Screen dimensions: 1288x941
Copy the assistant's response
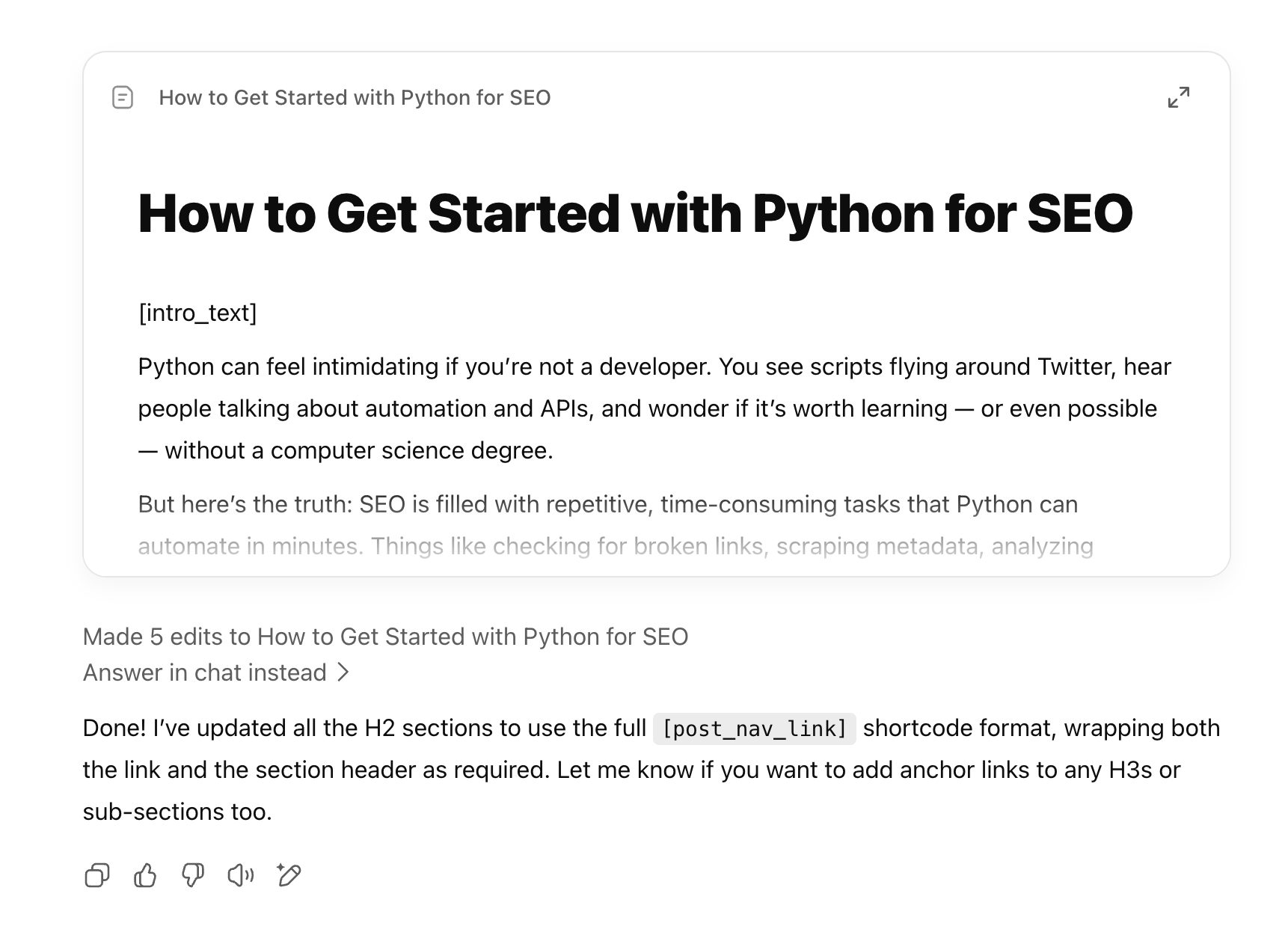(x=98, y=875)
